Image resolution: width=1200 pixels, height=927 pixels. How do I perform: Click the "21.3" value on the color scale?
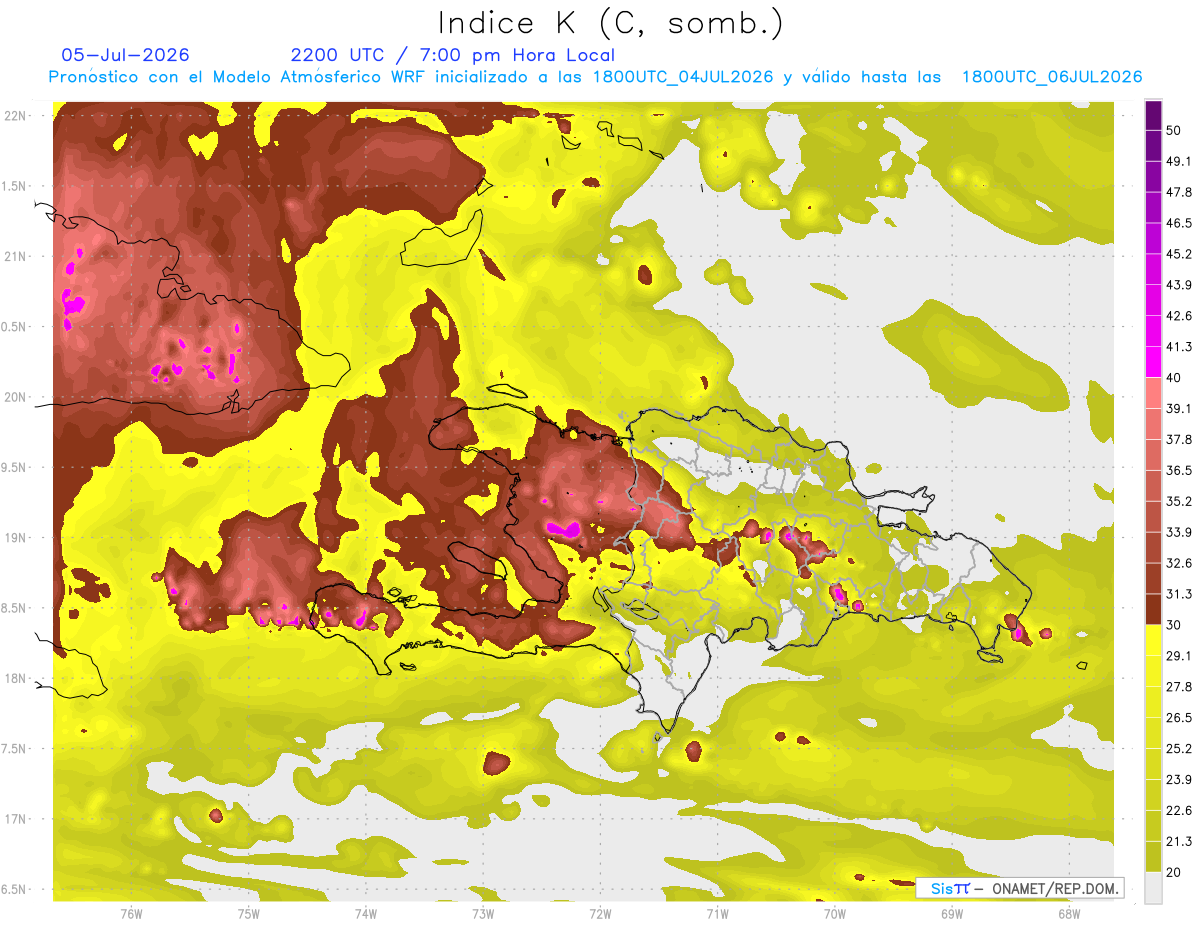click(1179, 842)
